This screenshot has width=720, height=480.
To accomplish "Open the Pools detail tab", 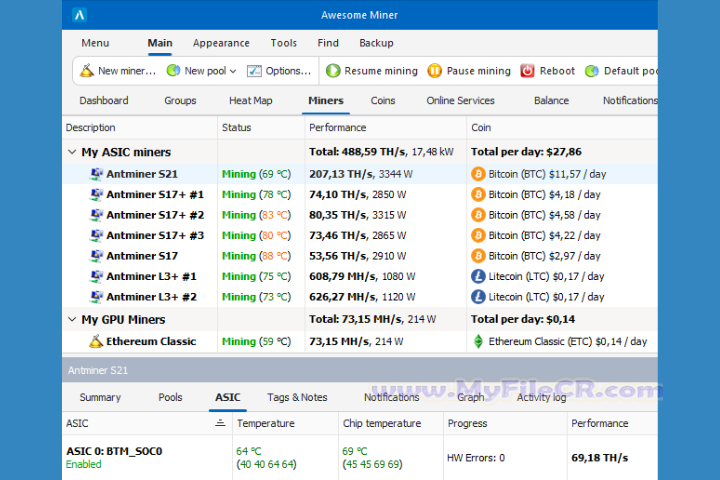I will click(170, 397).
